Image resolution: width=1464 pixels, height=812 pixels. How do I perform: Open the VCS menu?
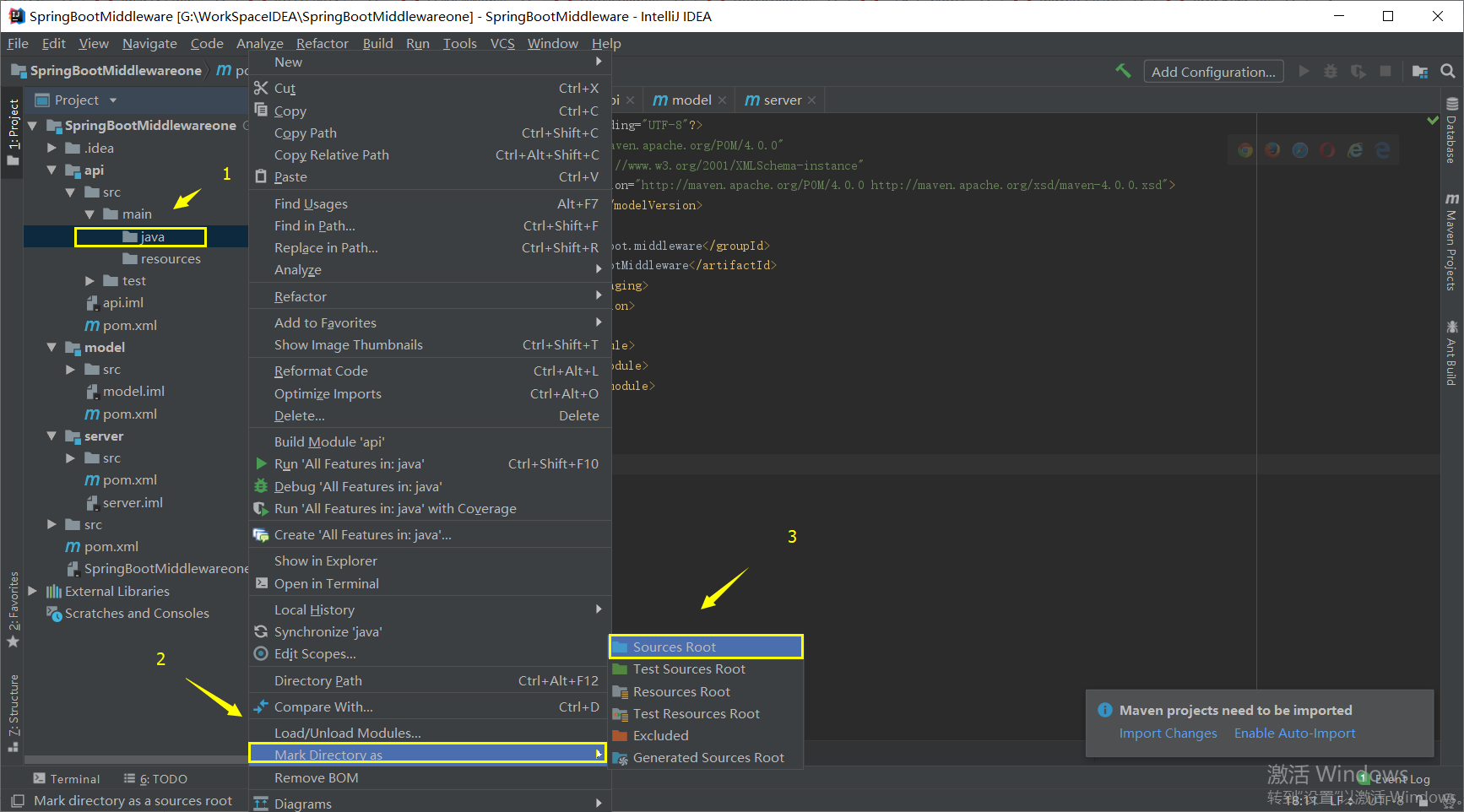click(x=502, y=43)
